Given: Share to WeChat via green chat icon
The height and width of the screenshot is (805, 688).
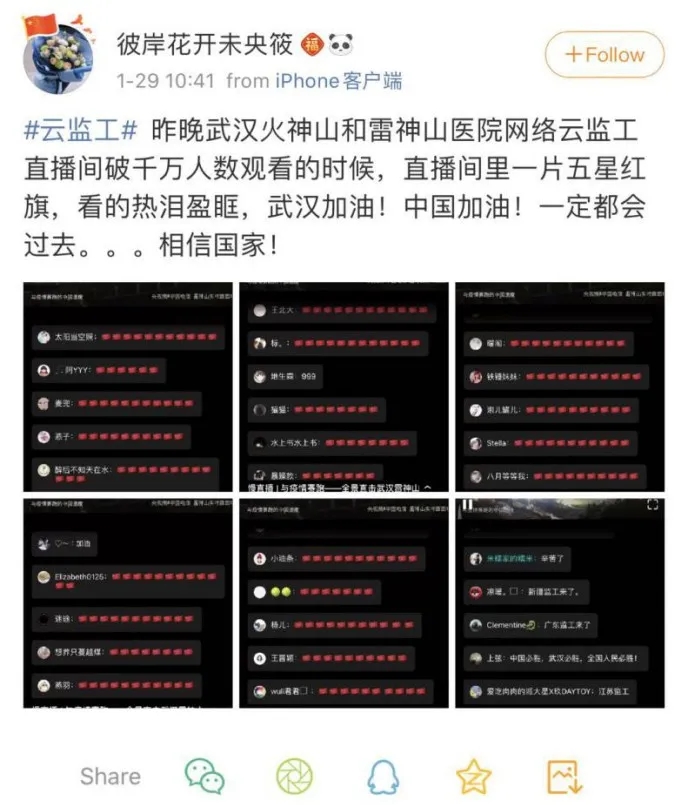Looking at the screenshot, I should pyautogui.click(x=204, y=776).
